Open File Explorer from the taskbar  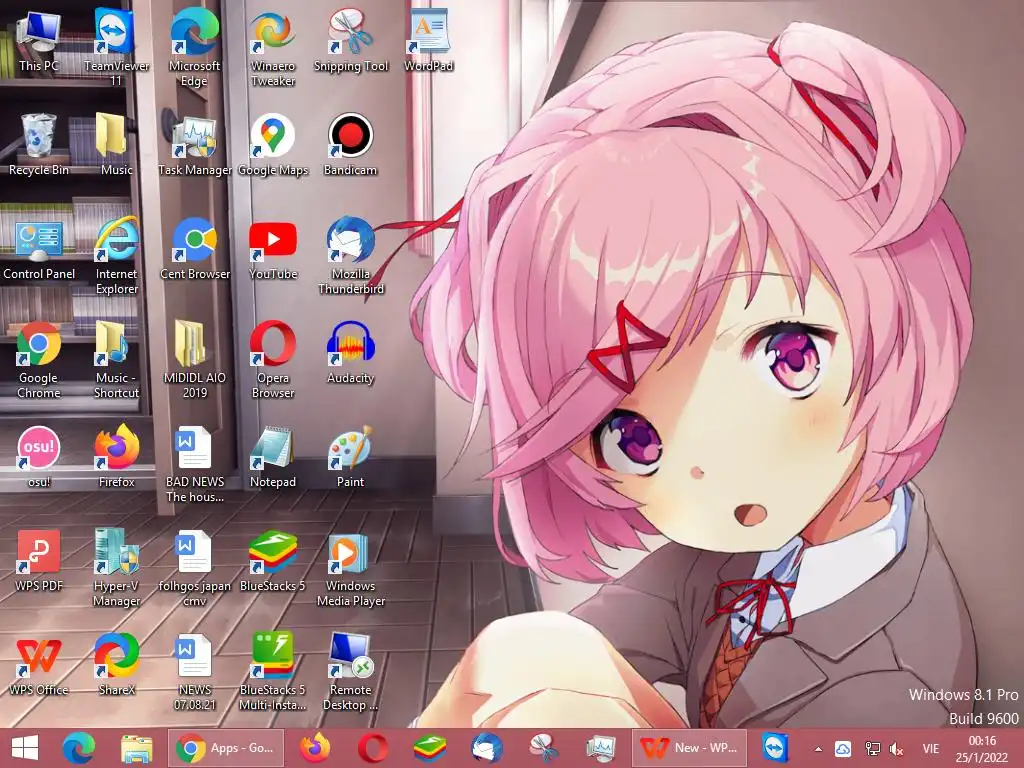(136, 748)
